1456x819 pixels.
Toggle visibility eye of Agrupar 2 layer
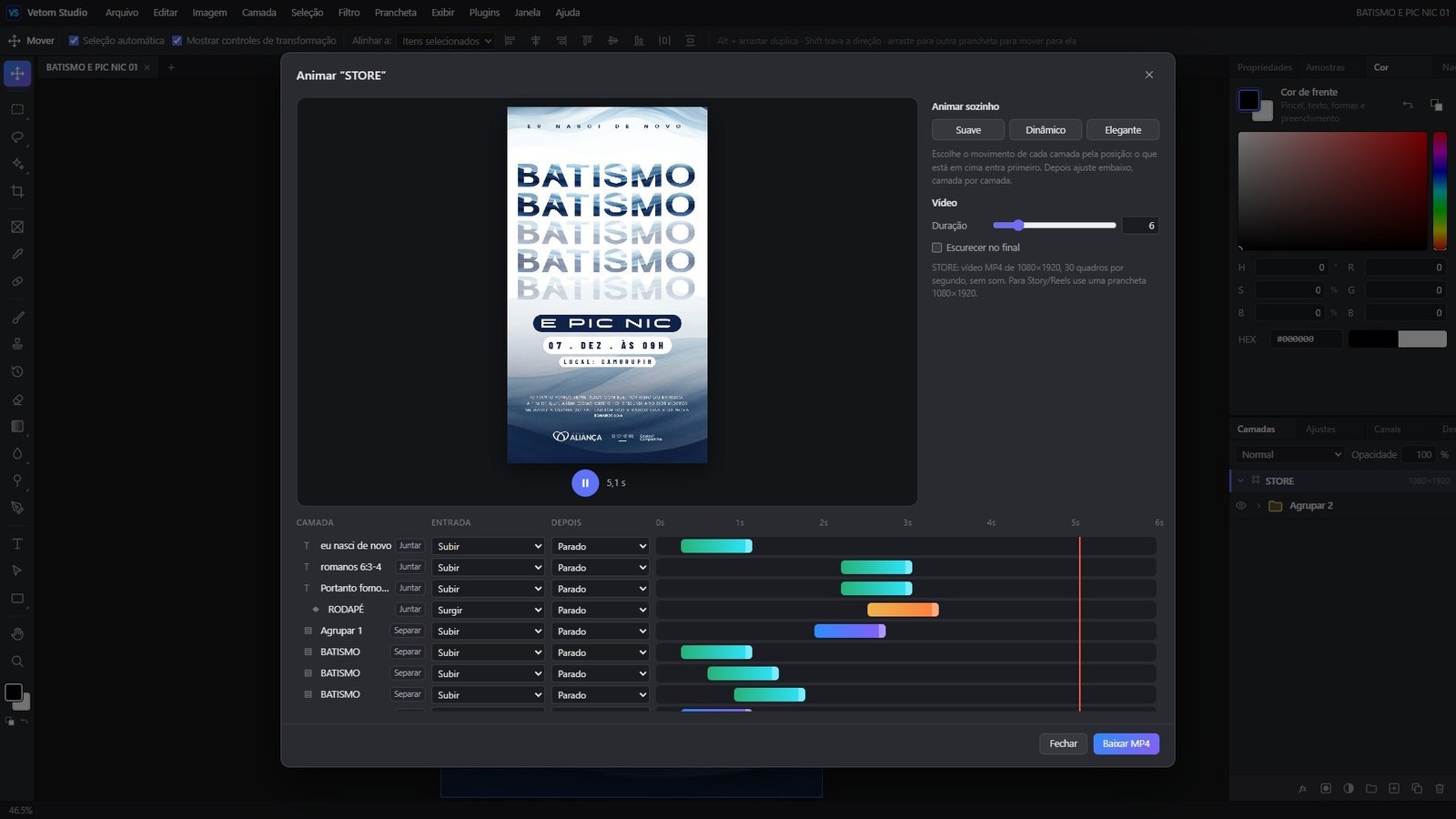pos(1240,506)
